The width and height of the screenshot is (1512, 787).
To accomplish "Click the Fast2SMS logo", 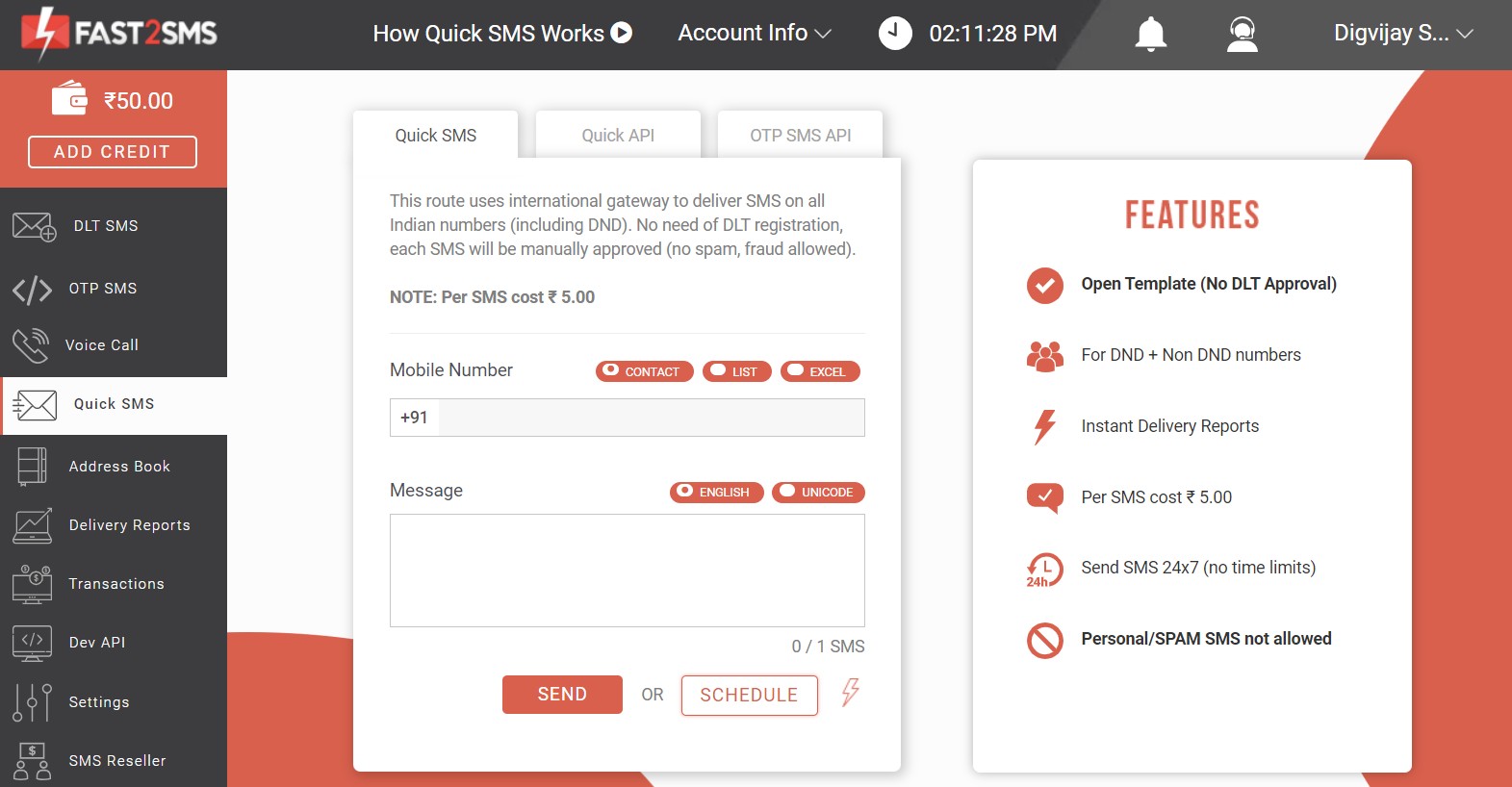I will point(119,33).
